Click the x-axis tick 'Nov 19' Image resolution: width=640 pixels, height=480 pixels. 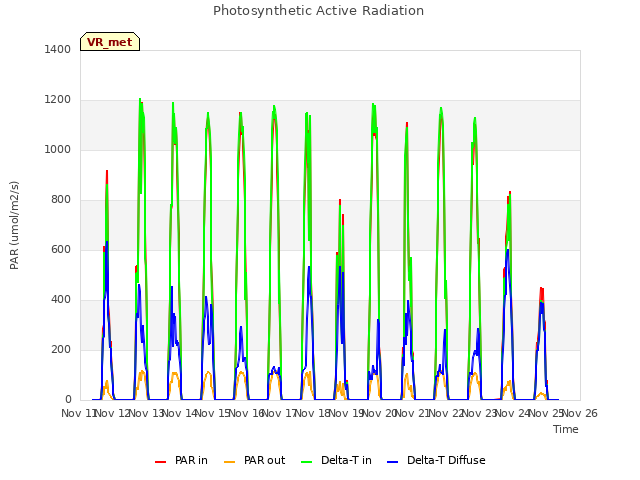click(x=346, y=413)
